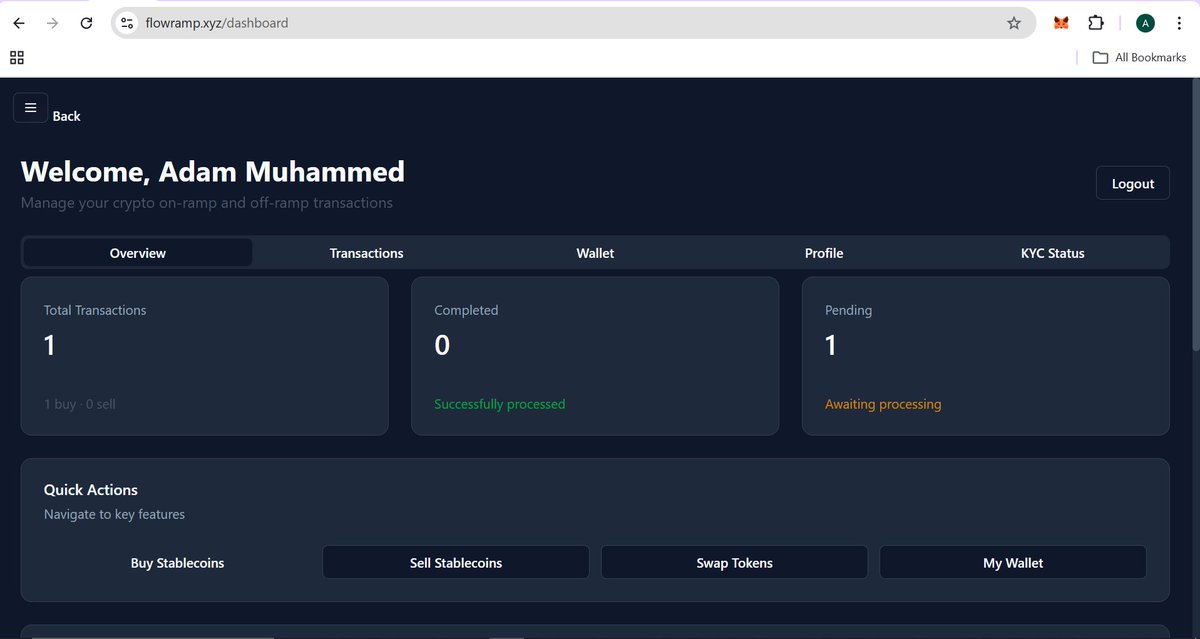Image resolution: width=1200 pixels, height=639 pixels.
Task: Click the browser extensions puzzle icon
Action: pos(1096,22)
